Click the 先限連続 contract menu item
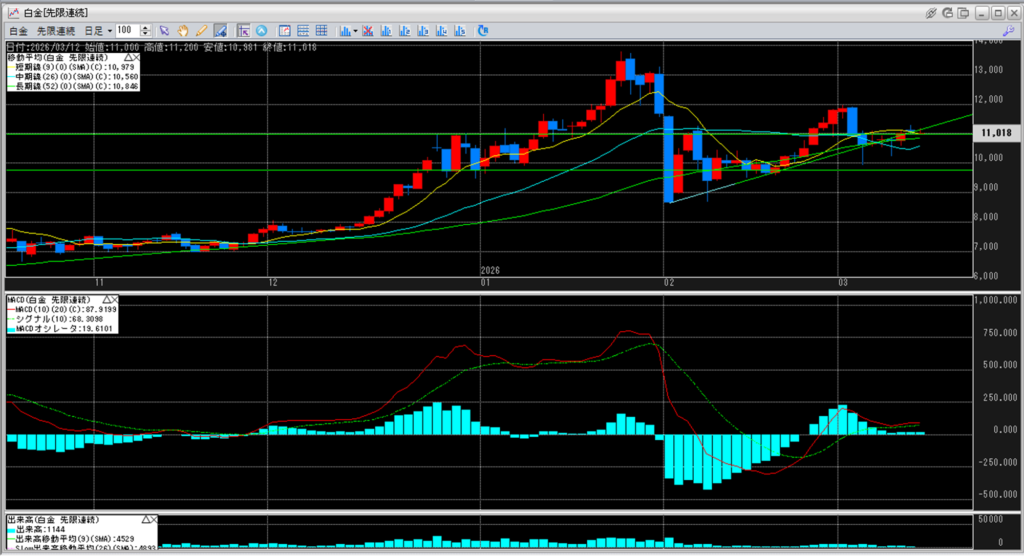This screenshot has height=556, width=1024. pos(57,31)
